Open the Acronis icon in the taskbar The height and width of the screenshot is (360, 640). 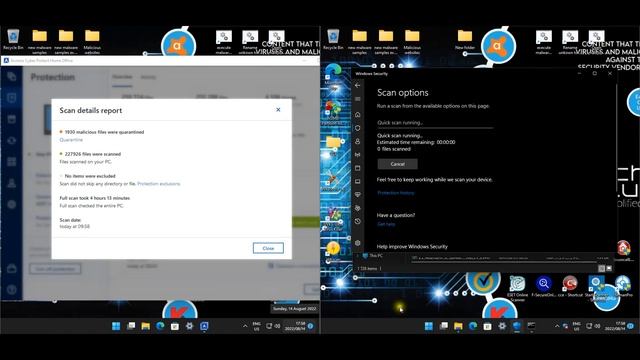coord(204,326)
